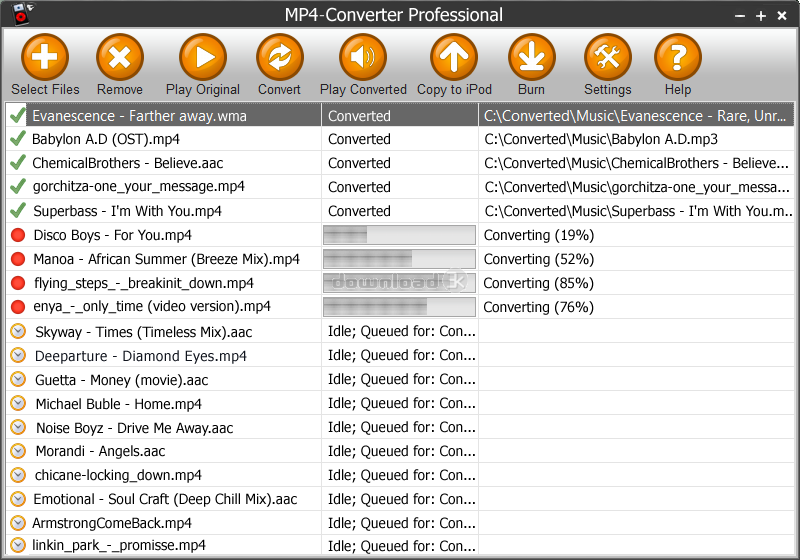Select file Emotional - Soul Craft (Deep Chill Mix).aac
This screenshot has width=800, height=560.
click(165, 499)
